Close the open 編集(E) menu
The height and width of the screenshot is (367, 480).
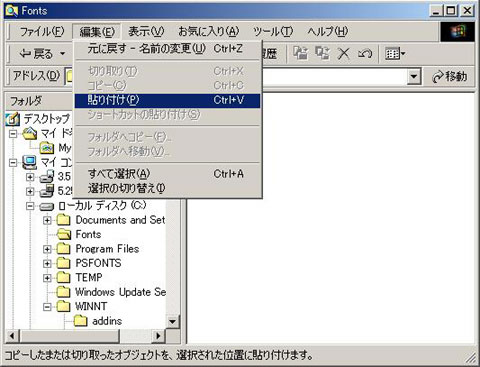click(97, 32)
